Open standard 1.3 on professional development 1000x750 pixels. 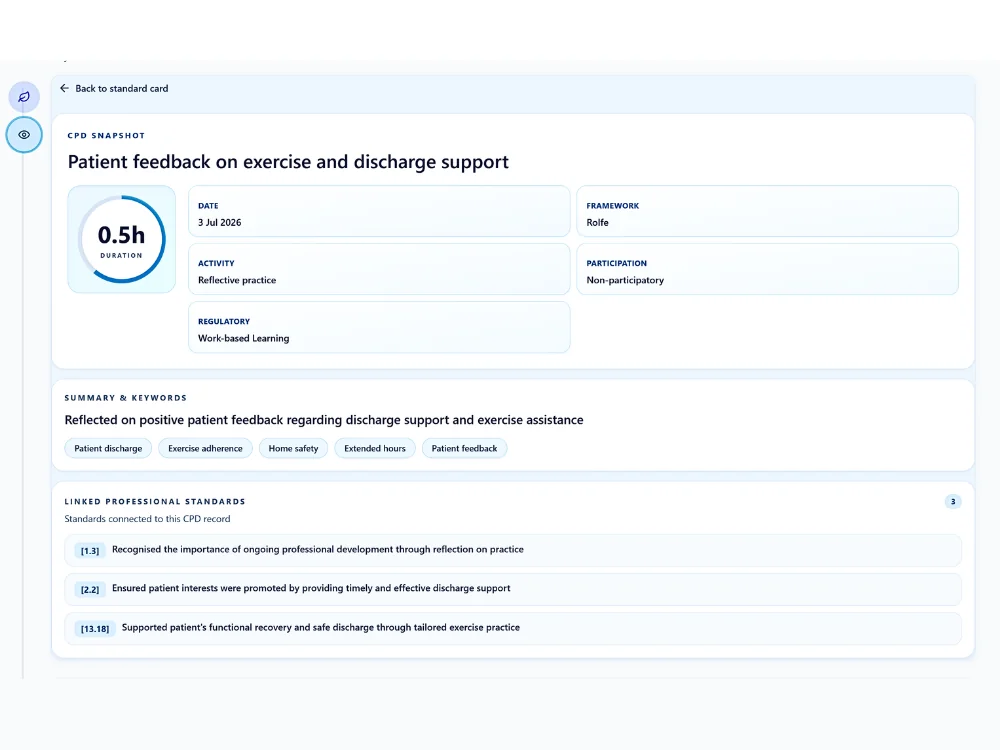click(x=513, y=550)
